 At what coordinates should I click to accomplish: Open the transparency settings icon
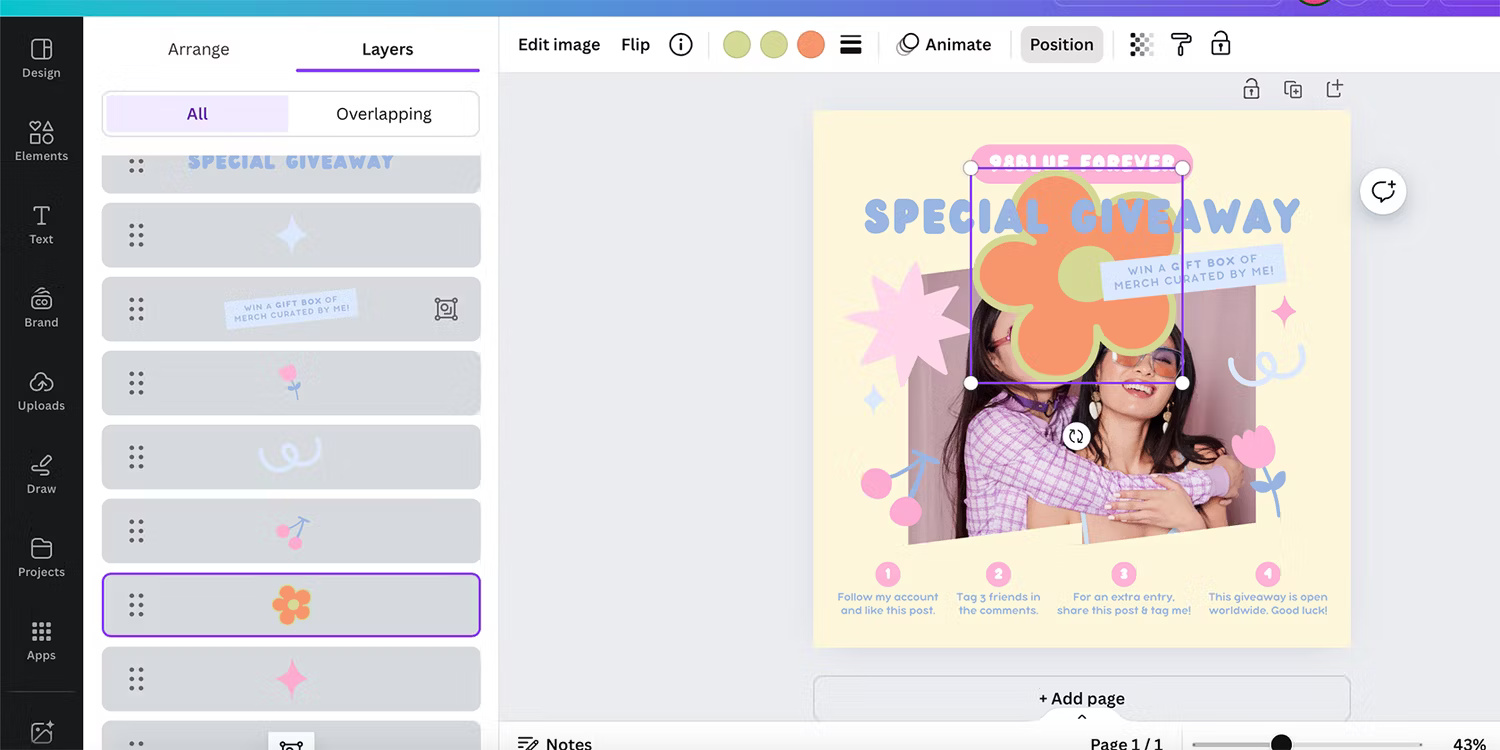click(1141, 44)
